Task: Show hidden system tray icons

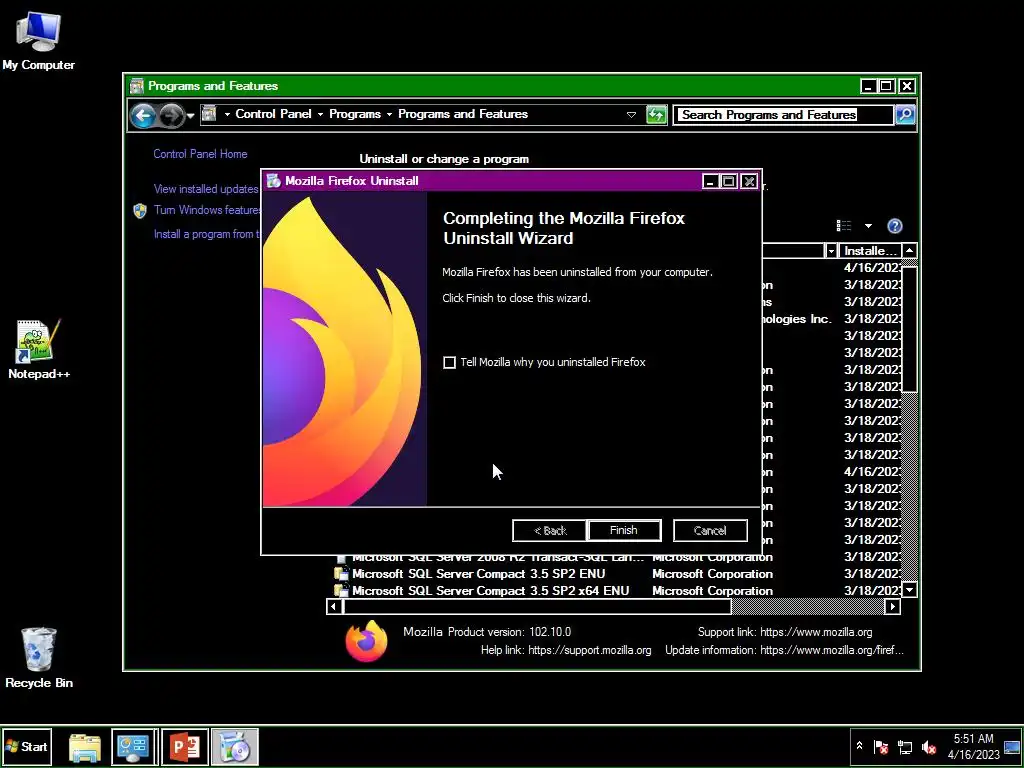Action: tap(859, 746)
